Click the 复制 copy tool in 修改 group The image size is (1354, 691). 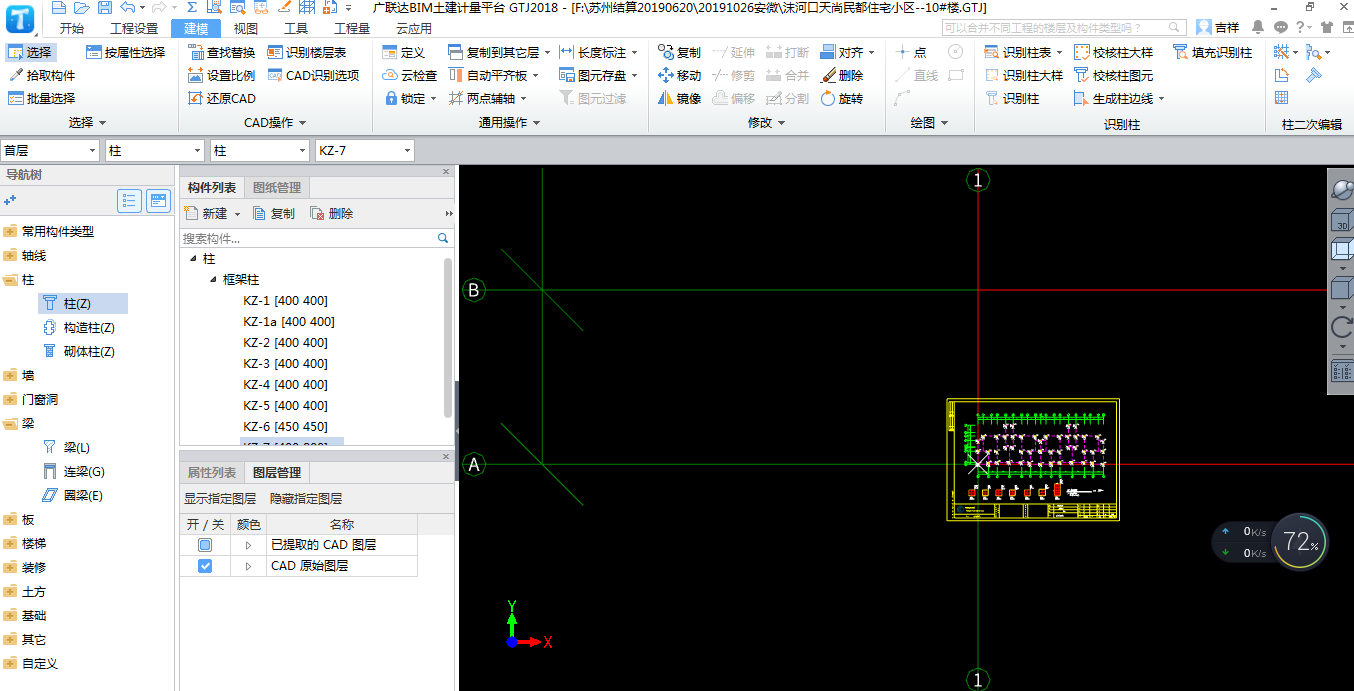coord(680,52)
